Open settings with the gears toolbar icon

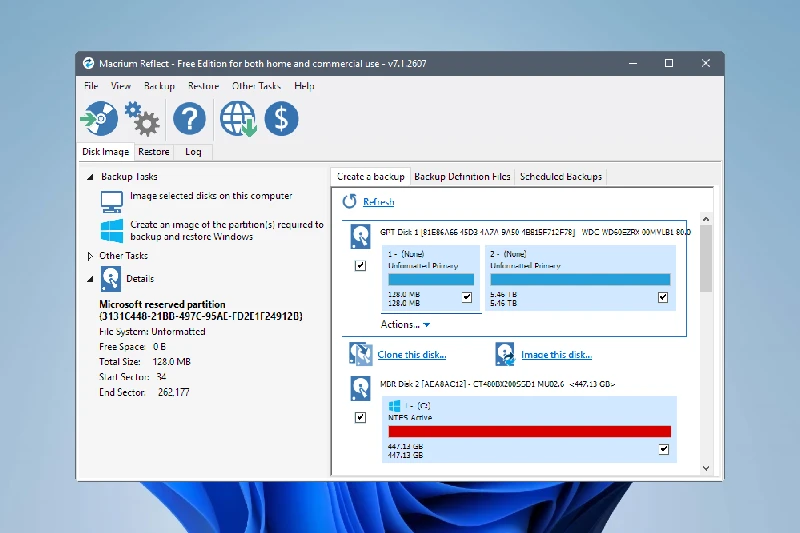click(142, 119)
